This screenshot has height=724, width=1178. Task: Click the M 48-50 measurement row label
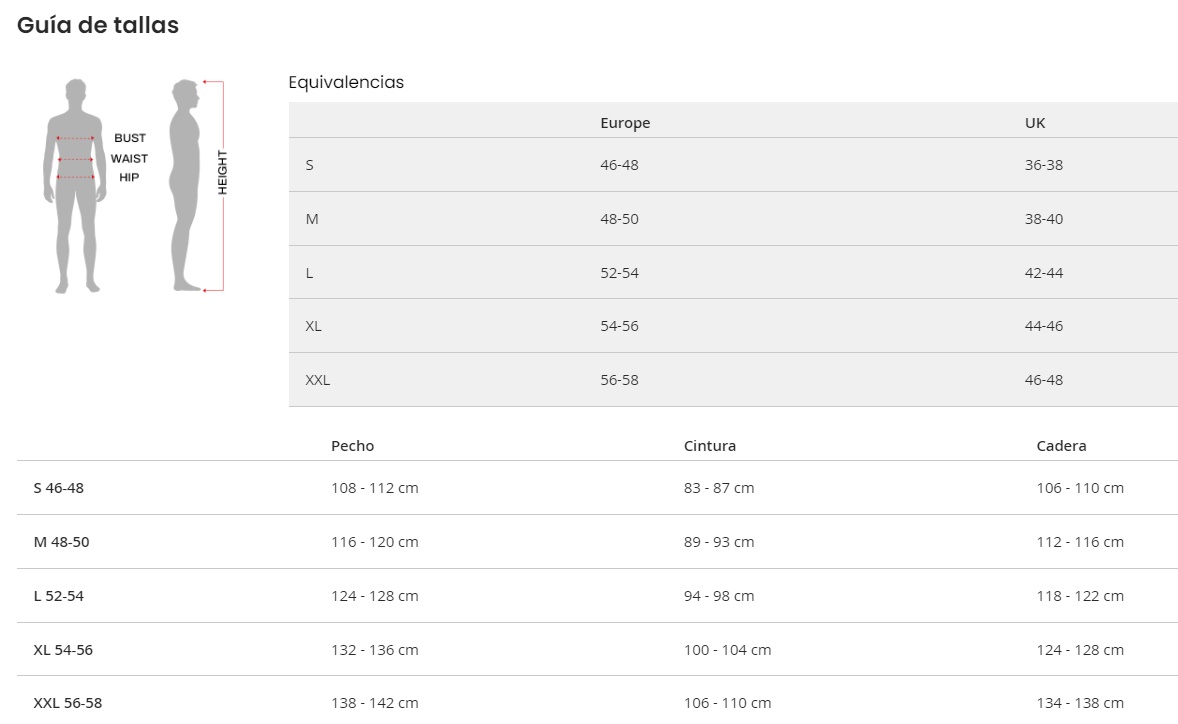pos(61,542)
